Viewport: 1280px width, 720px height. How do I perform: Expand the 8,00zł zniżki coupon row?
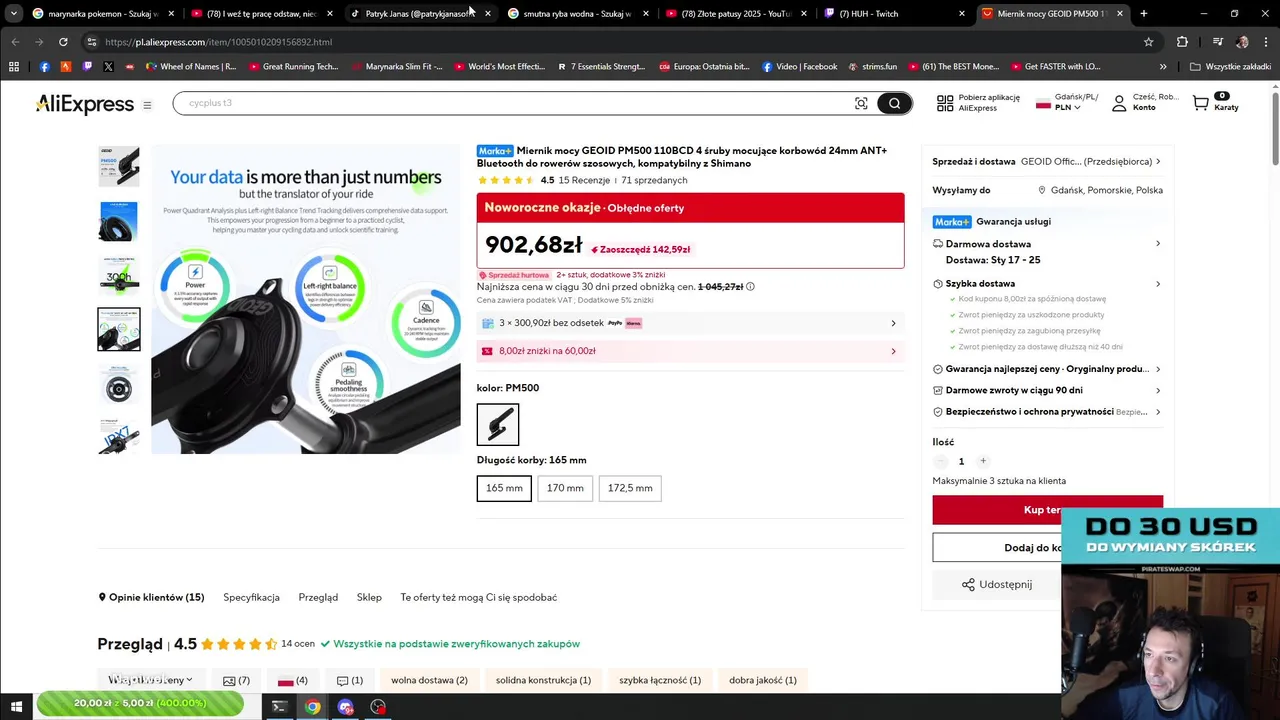690,351
